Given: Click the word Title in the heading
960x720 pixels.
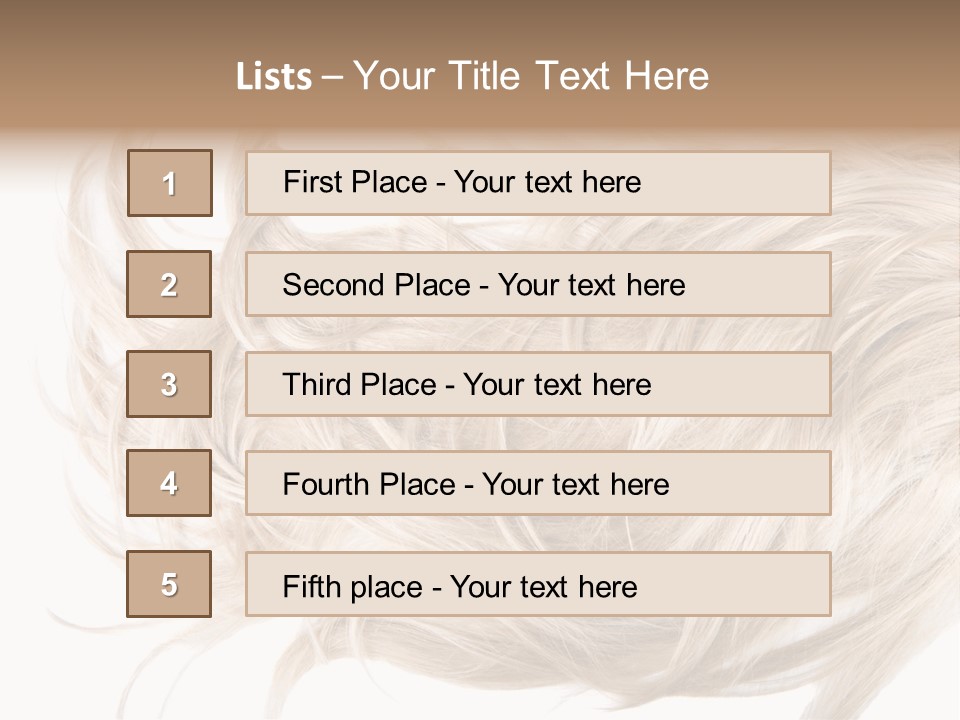Looking at the screenshot, I should point(484,76).
